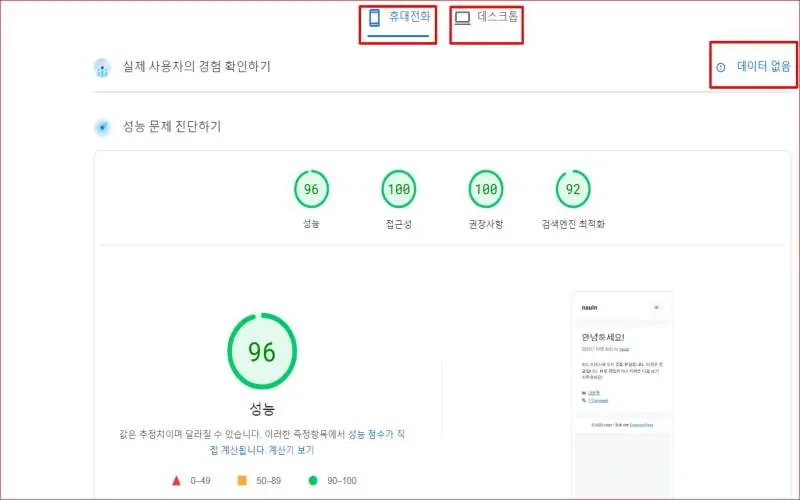Open the 계산기 보기 link
The image size is (800, 500).
pyautogui.click(x=291, y=450)
